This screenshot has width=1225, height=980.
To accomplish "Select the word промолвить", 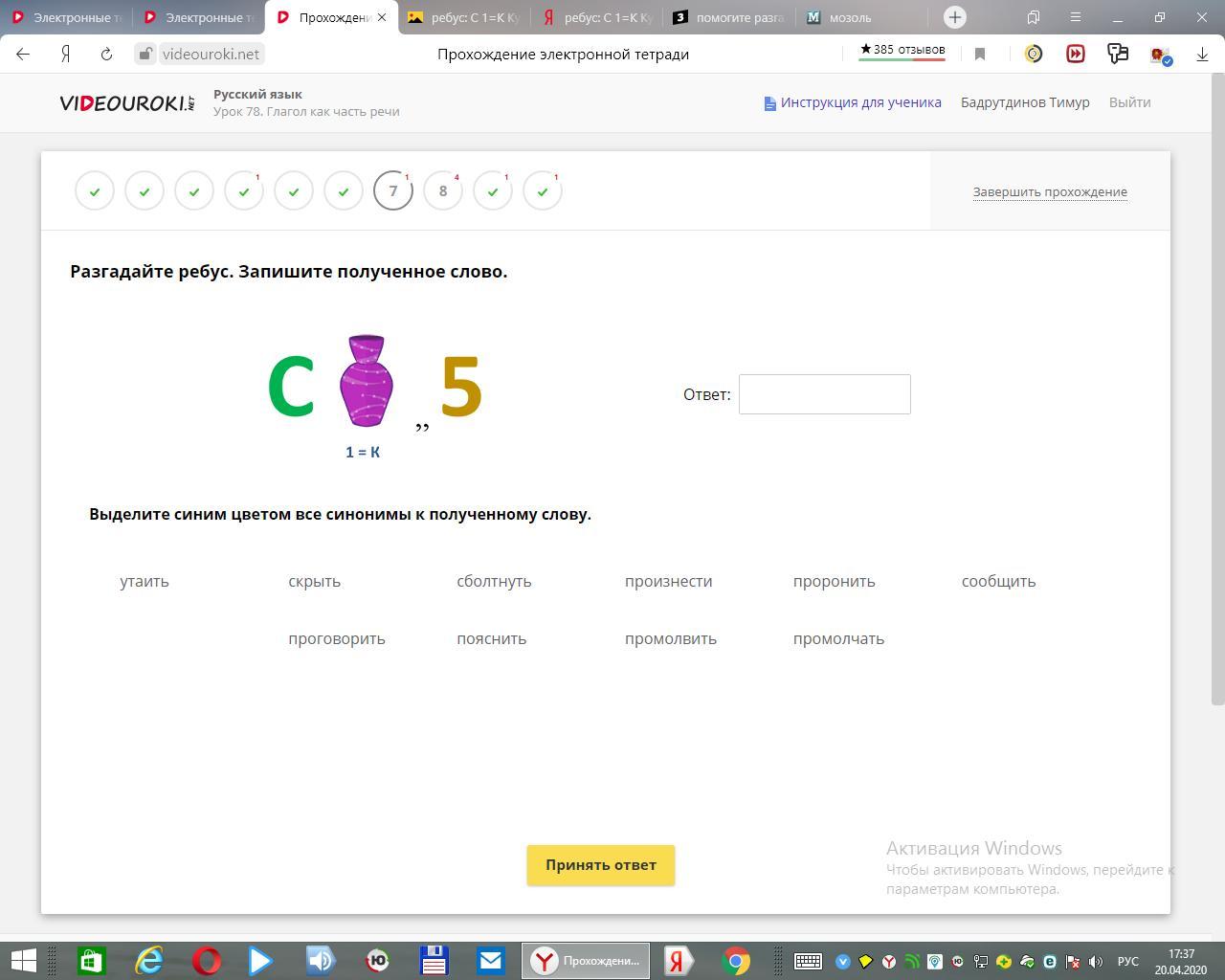I will (x=670, y=638).
